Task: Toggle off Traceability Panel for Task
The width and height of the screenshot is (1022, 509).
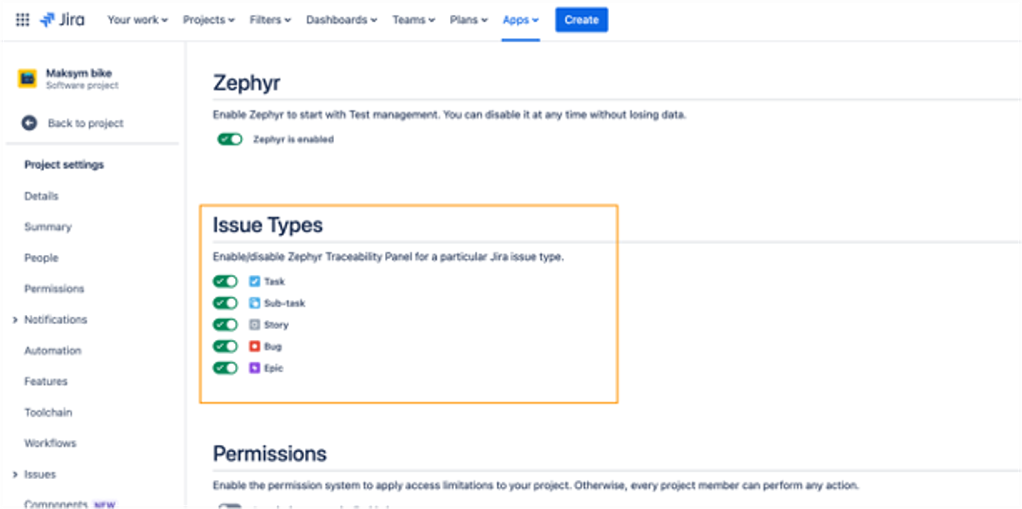Action: pyautogui.click(x=226, y=282)
